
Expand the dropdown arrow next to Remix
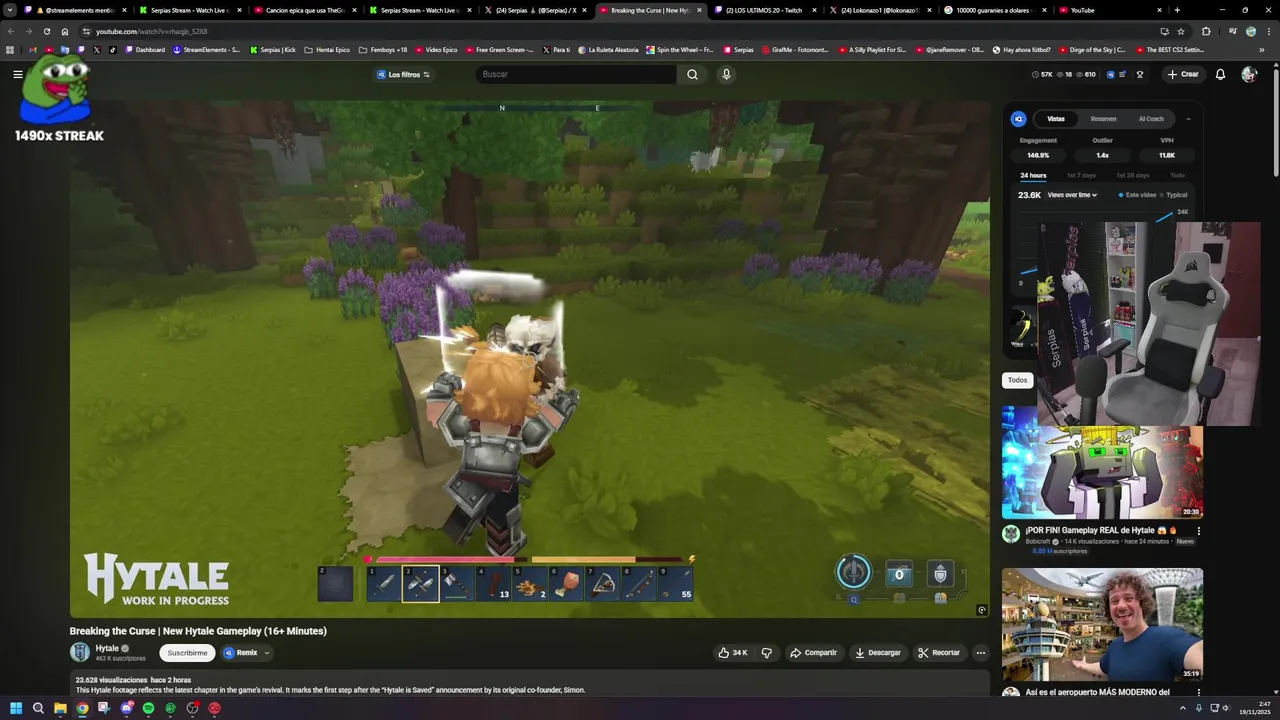tap(267, 652)
